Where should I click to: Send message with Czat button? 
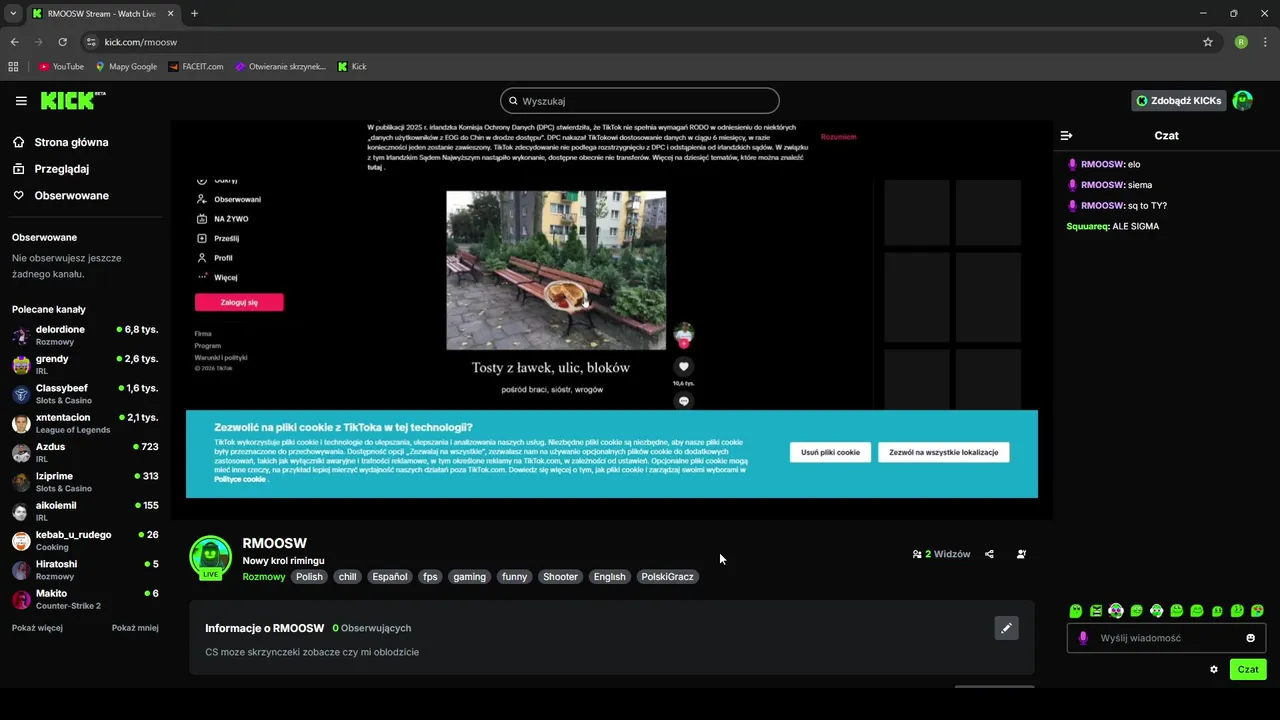coord(1248,669)
